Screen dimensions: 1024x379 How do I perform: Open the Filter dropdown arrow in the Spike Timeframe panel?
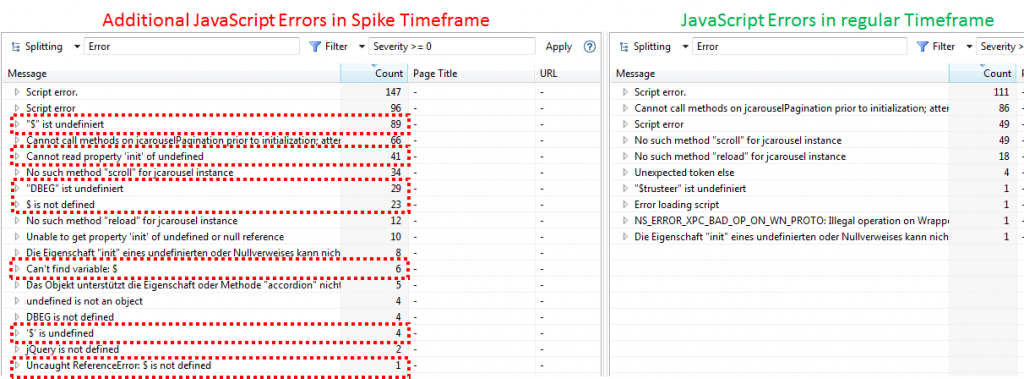[x=362, y=47]
